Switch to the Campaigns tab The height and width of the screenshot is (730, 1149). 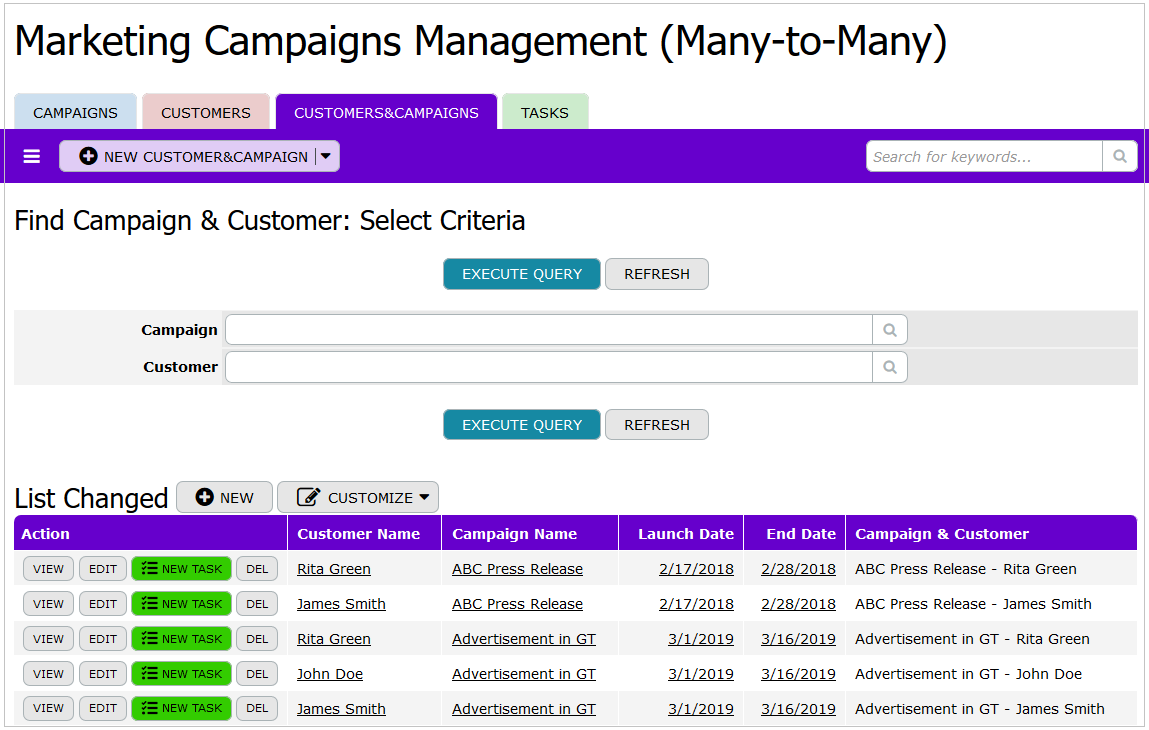click(75, 113)
